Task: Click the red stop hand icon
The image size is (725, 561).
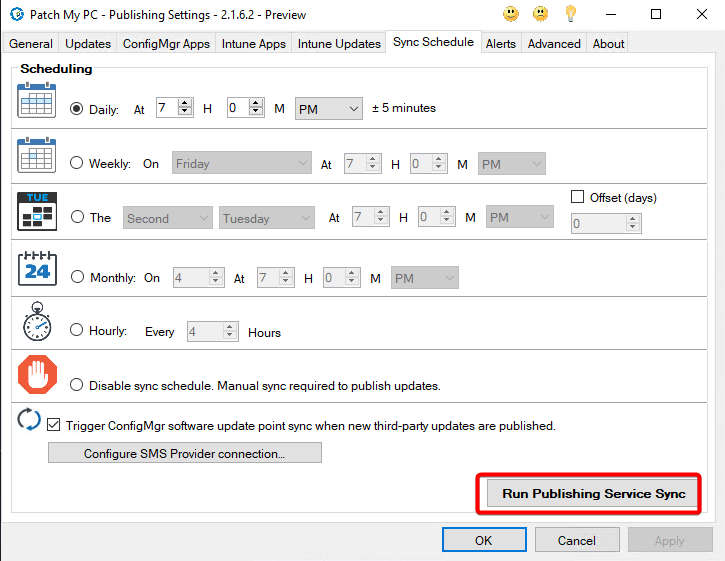Action: (x=37, y=374)
